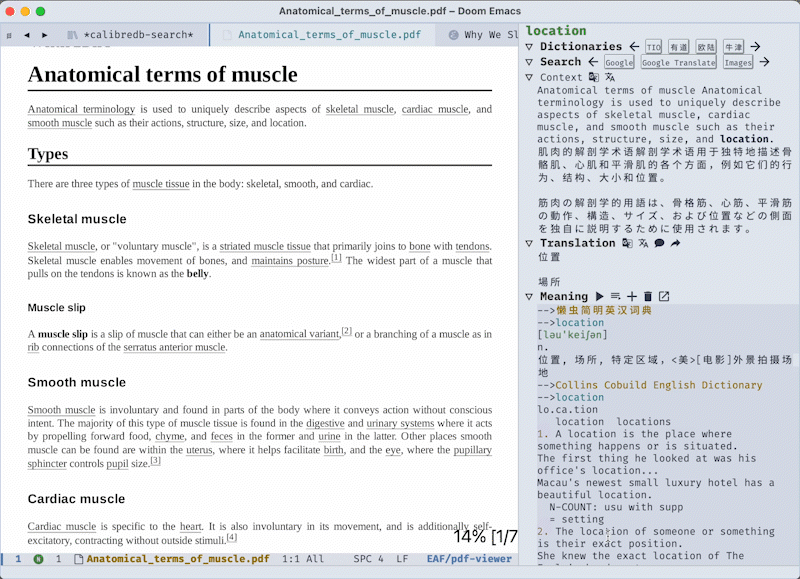The width and height of the screenshot is (800, 579).
Task: Click the EAF/pdf-viewer mode indicator in modeline
Action: (x=469, y=559)
